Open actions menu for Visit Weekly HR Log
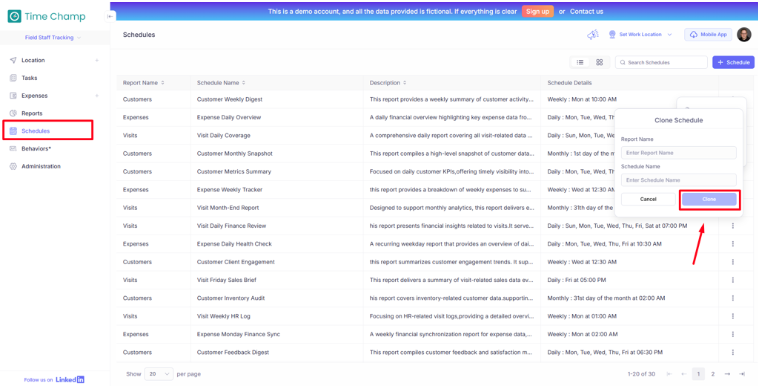 click(733, 316)
